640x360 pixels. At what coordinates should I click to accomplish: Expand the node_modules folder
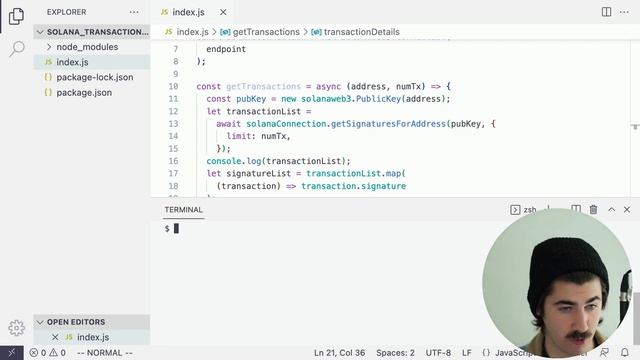pyautogui.click(x=92, y=47)
